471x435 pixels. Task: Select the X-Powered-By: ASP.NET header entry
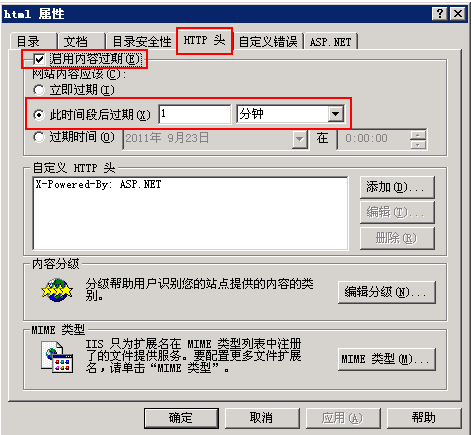(x=98, y=184)
